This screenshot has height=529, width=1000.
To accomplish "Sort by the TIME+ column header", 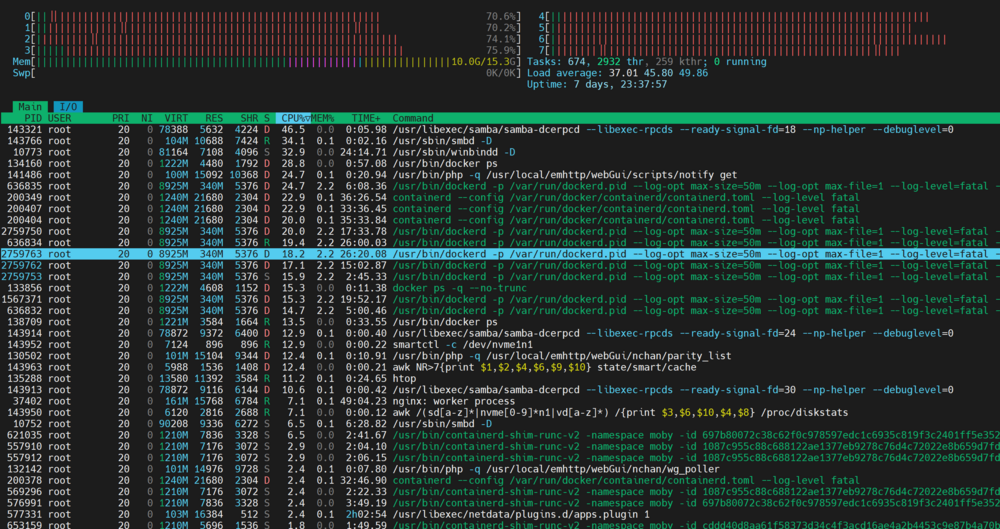I will pos(366,118).
